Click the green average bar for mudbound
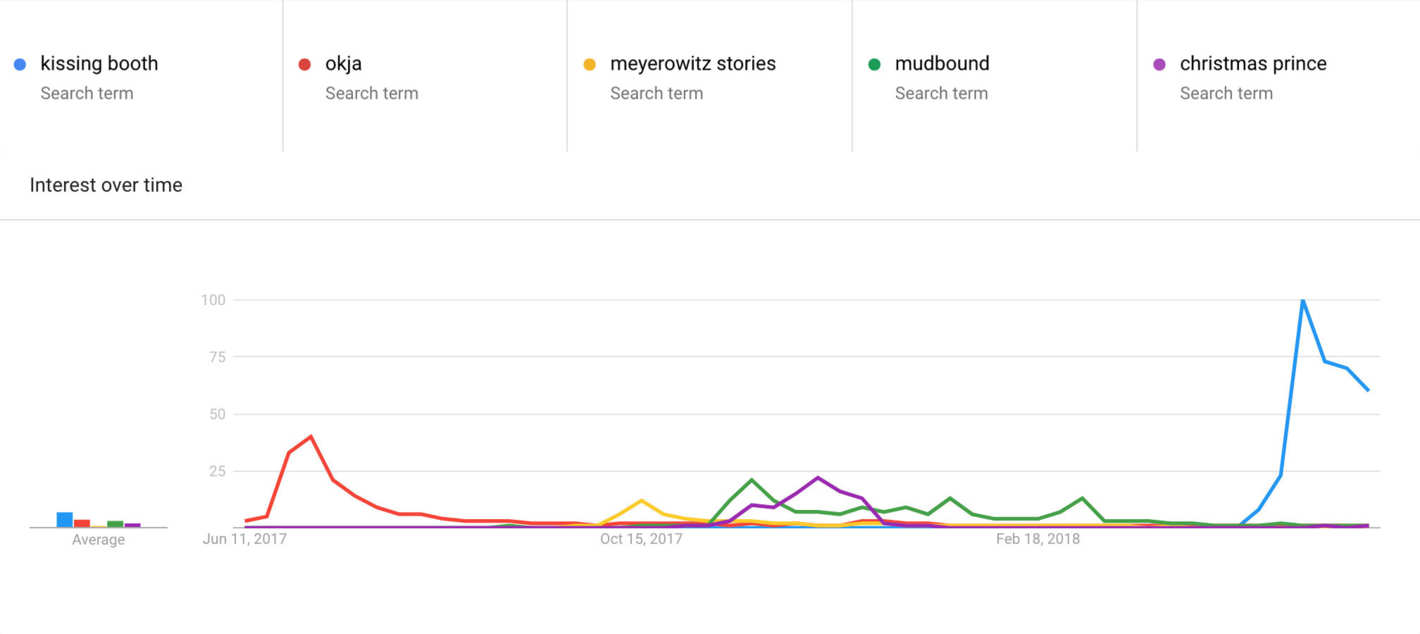1420x634 pixels. (115, 524)
